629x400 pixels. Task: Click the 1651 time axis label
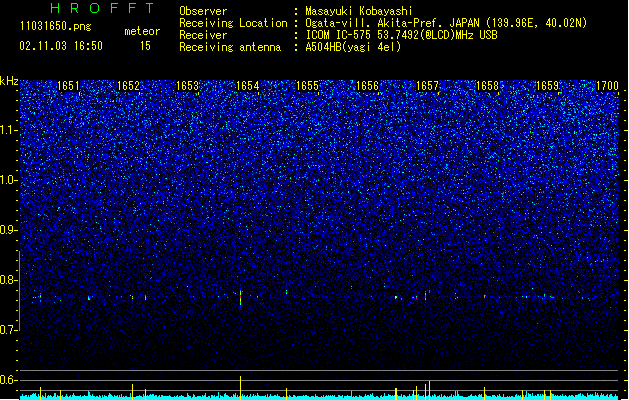[x=68, y=86]
